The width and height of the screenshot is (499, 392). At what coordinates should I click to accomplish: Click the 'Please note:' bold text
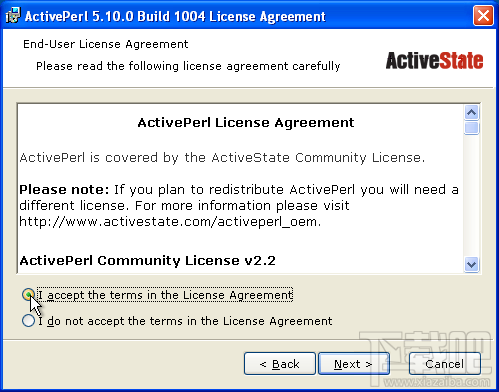pos(64,190)
